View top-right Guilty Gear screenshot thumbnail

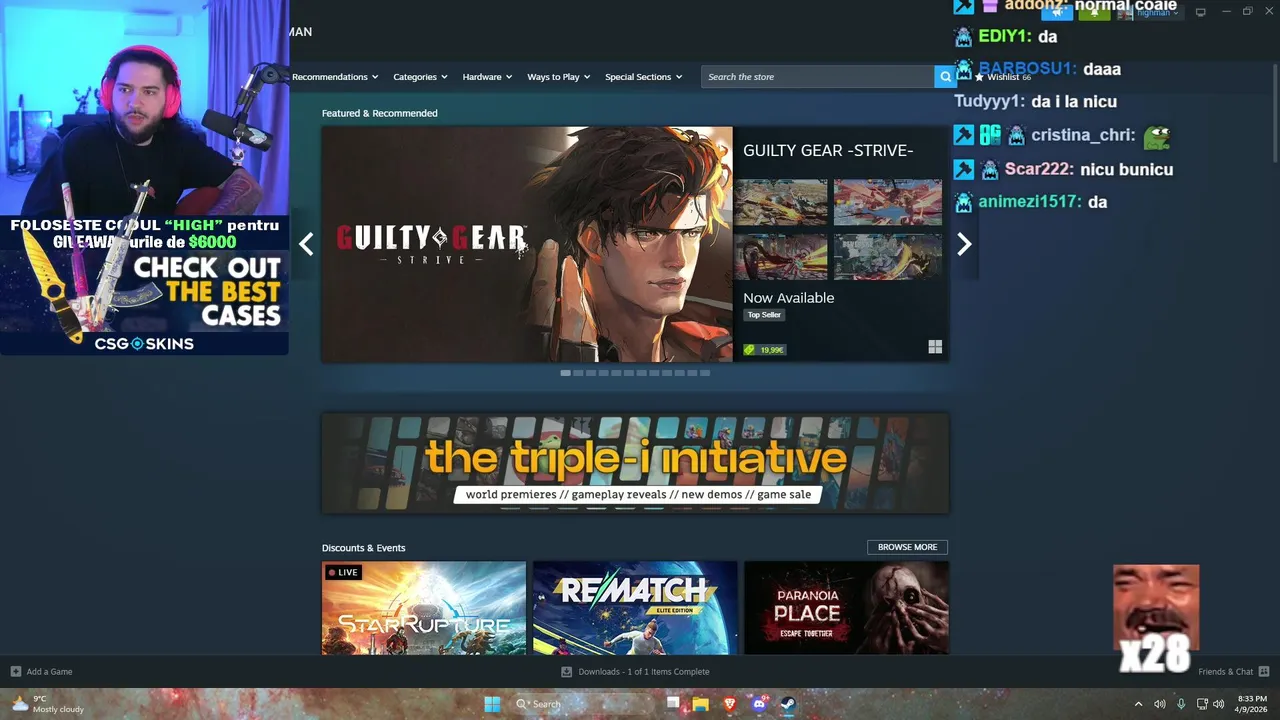click(888, 202)
